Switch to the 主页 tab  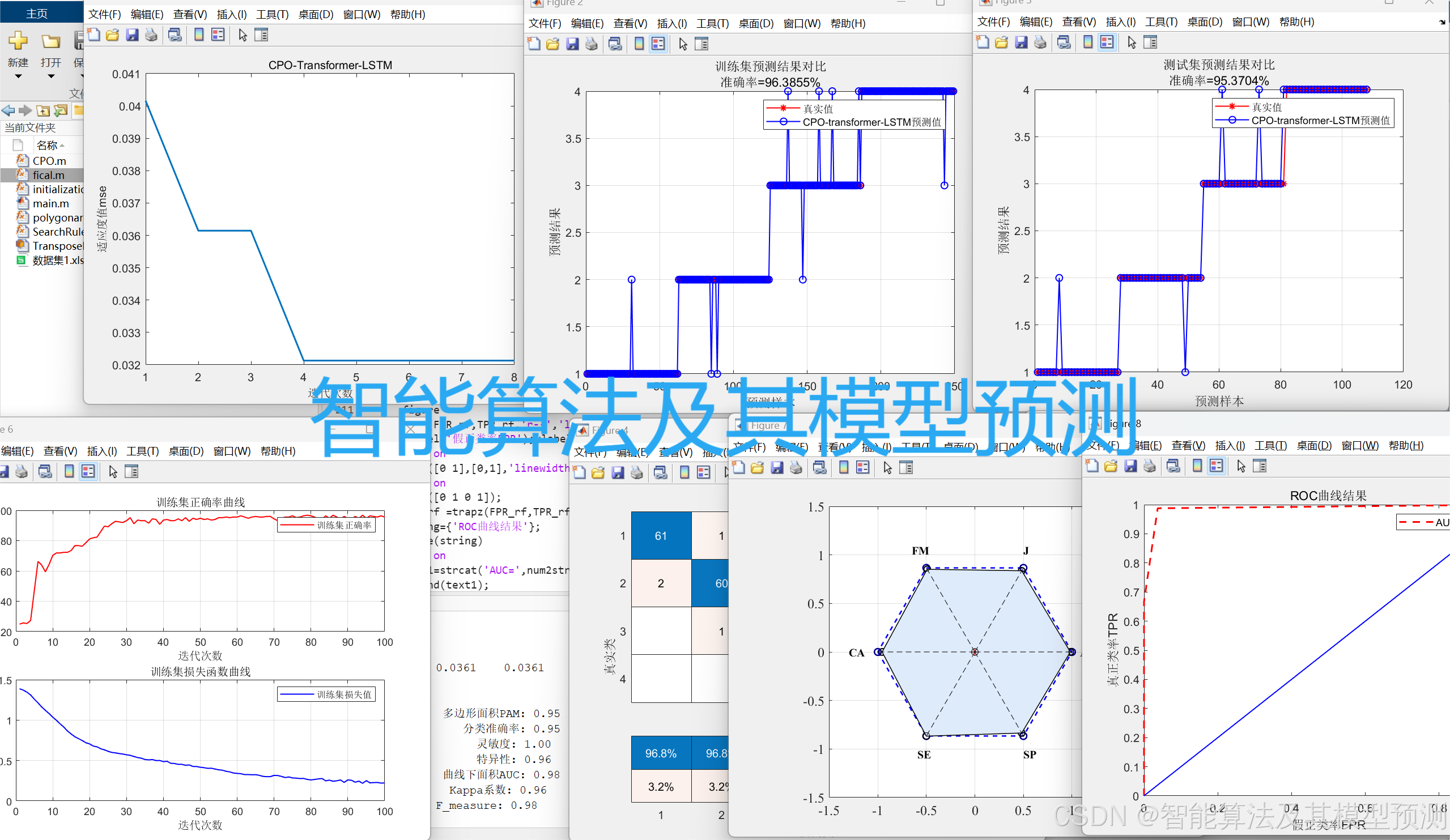coord(36,11)
